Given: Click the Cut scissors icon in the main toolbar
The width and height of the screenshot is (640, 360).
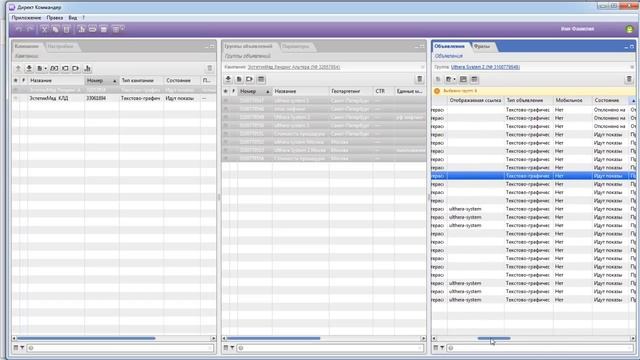Looking at the screenshot, I should pos(44,29).
